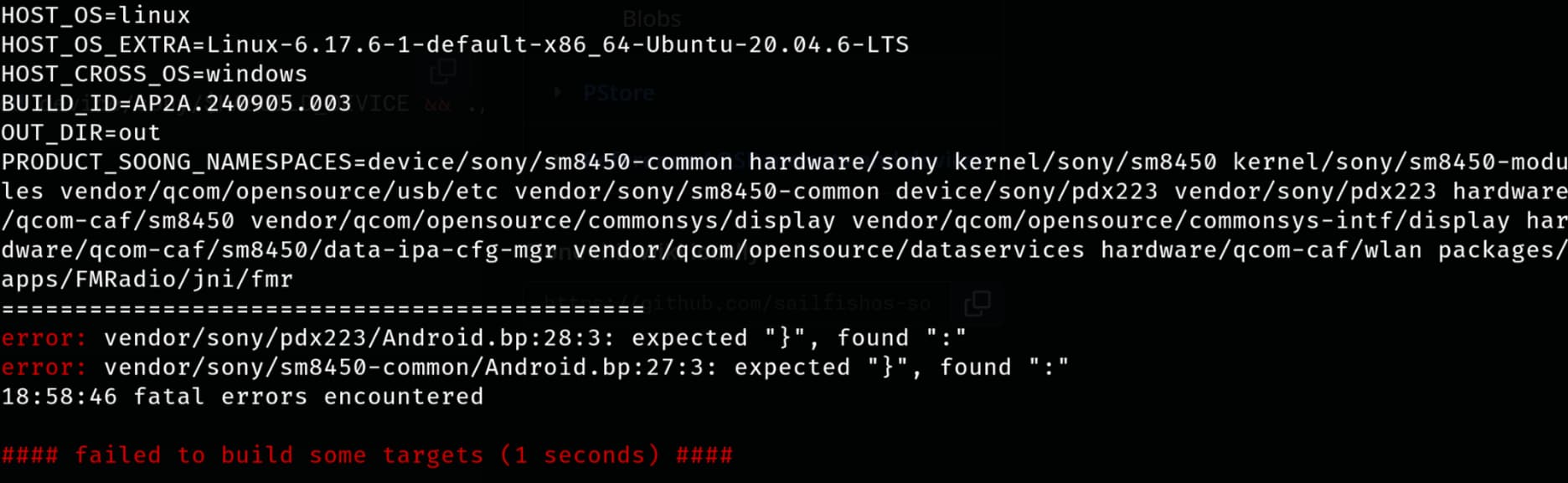1568x483 pixels.
Task: Click the HOST_OS=linux line
Action: tap(95, 15)
